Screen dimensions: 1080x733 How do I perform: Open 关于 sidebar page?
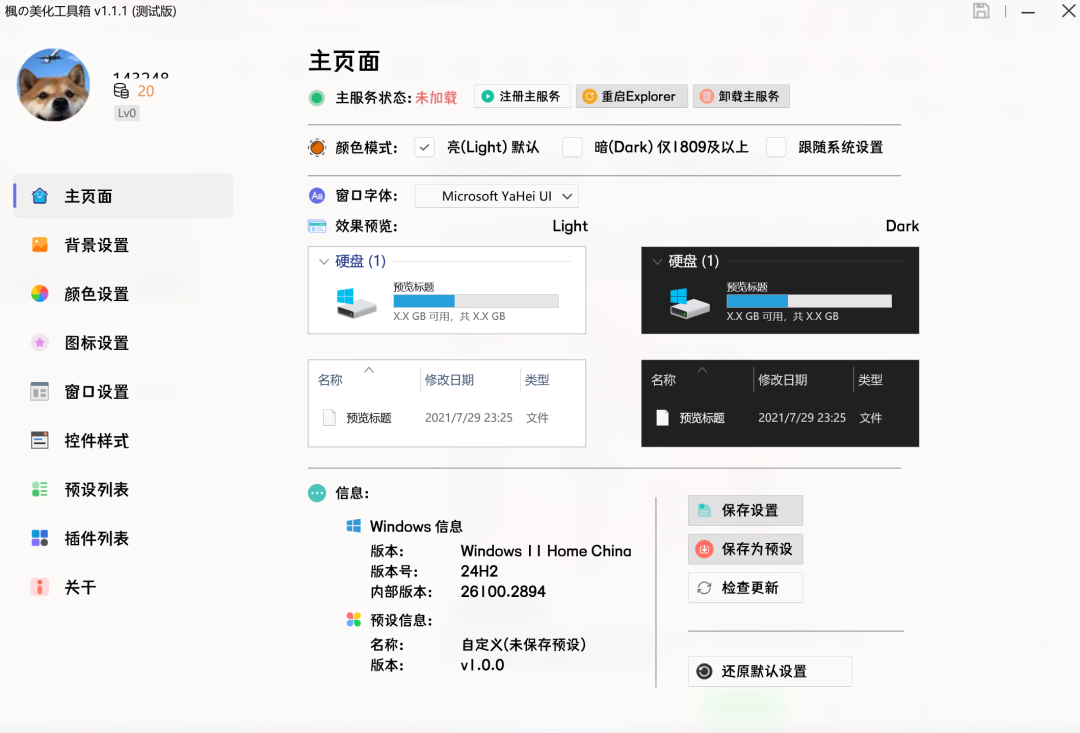click(123, 588)
